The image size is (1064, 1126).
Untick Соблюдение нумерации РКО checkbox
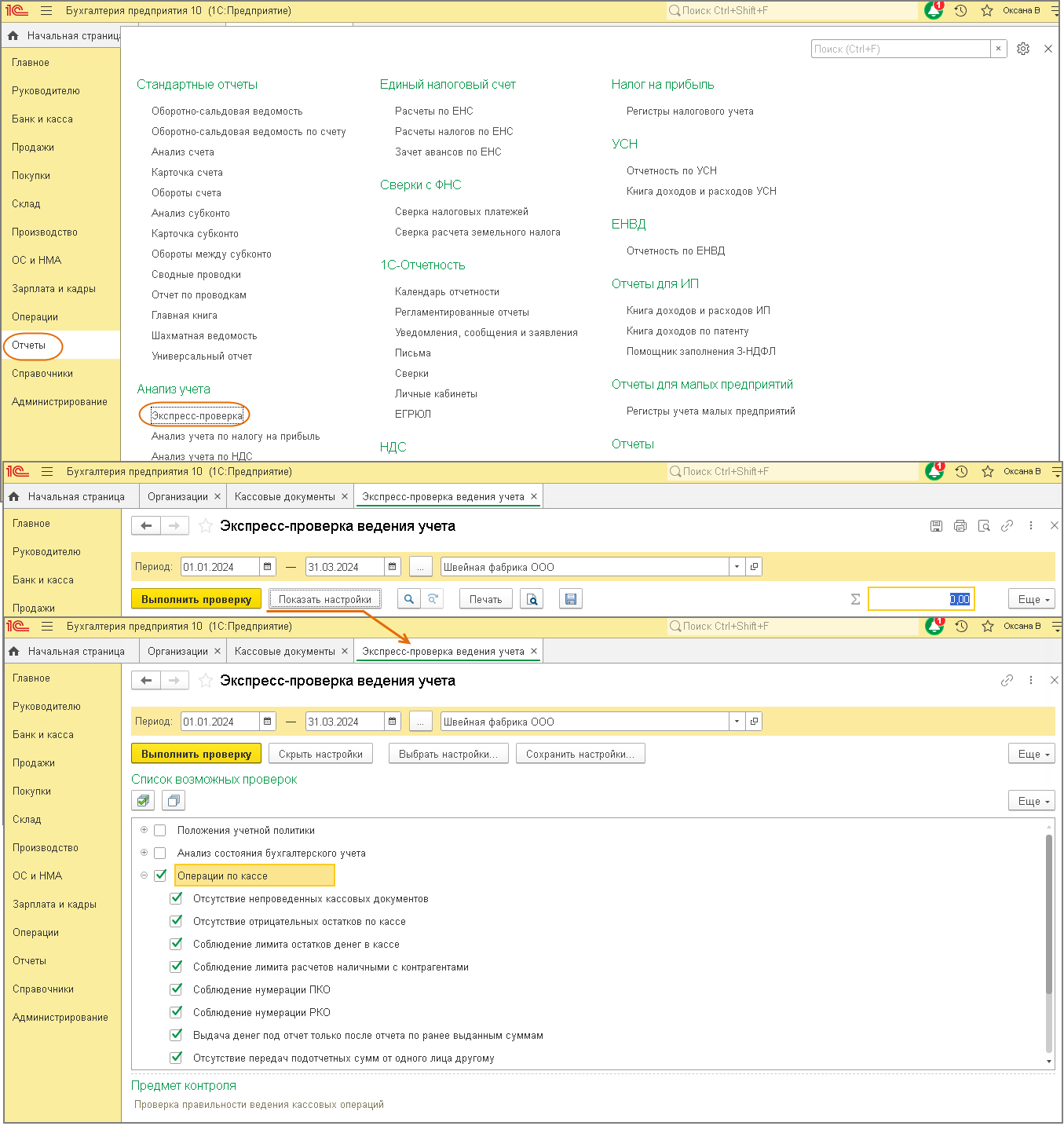(176, 1012)
